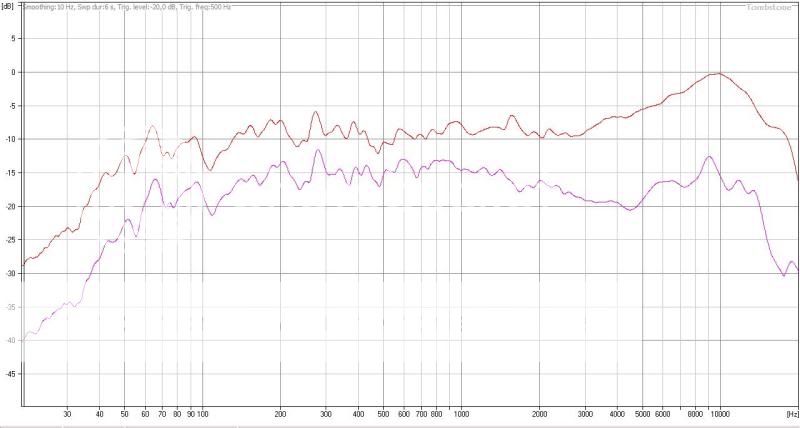800x428 pixels.
Task: Click the 0 label on dB axis
Action: (x=13, y=72)
